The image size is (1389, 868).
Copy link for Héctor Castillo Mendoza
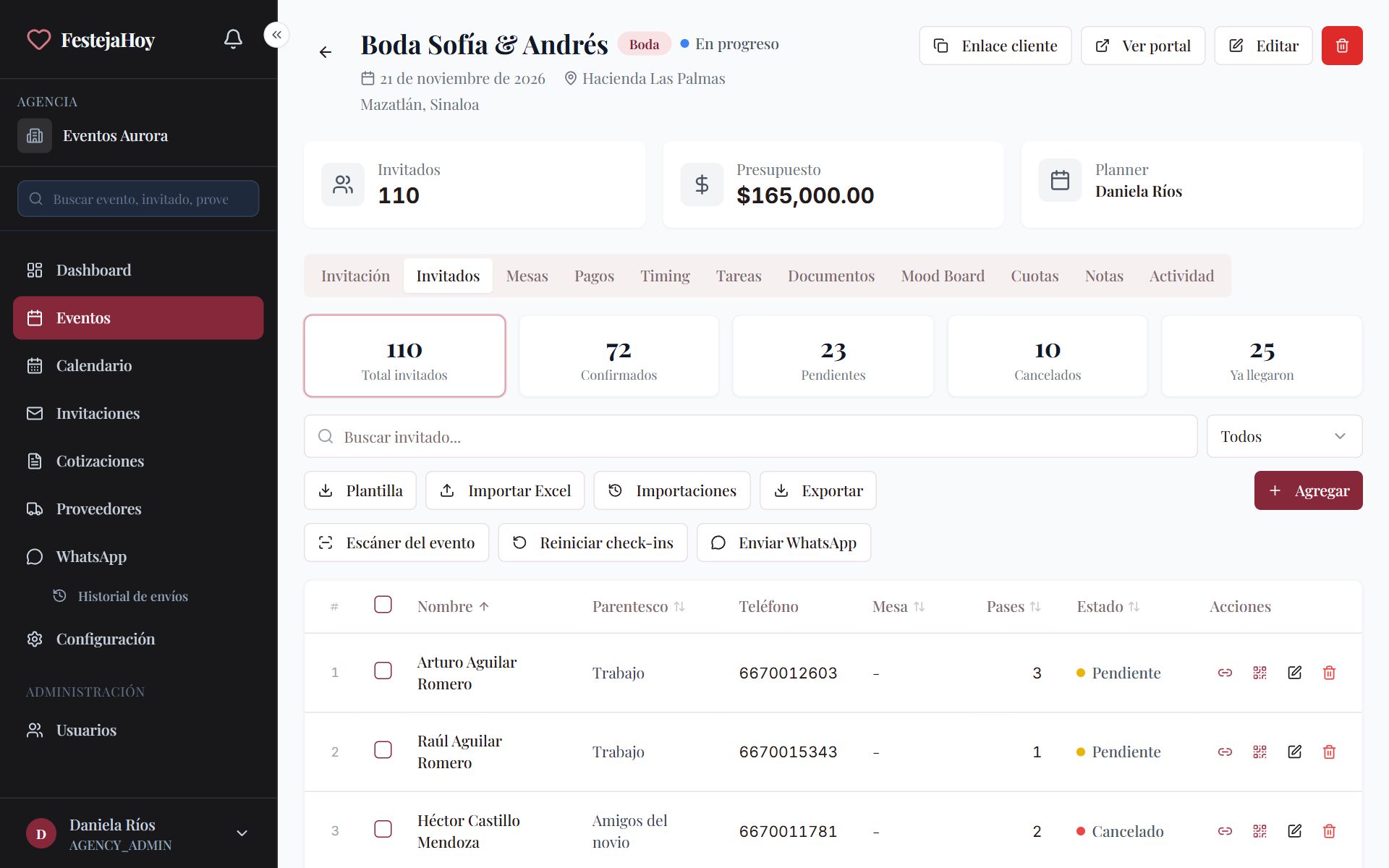coord(1225,831)
